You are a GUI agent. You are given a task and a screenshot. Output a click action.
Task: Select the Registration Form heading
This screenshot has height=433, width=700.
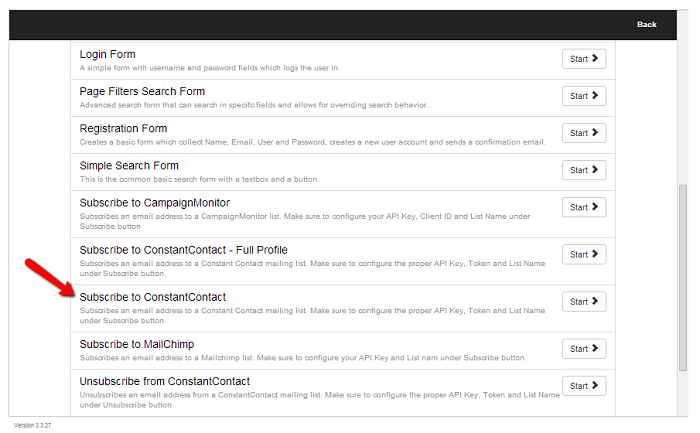tap(123, 129)
